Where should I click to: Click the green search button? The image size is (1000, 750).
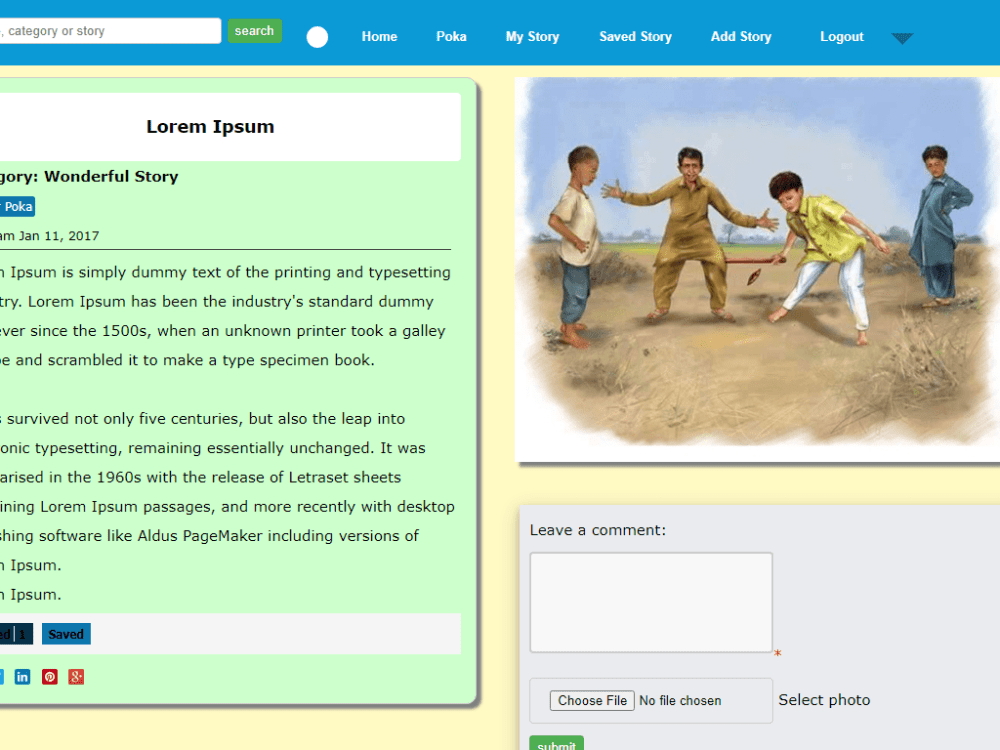pyautogui.click(x=254, y=31)
